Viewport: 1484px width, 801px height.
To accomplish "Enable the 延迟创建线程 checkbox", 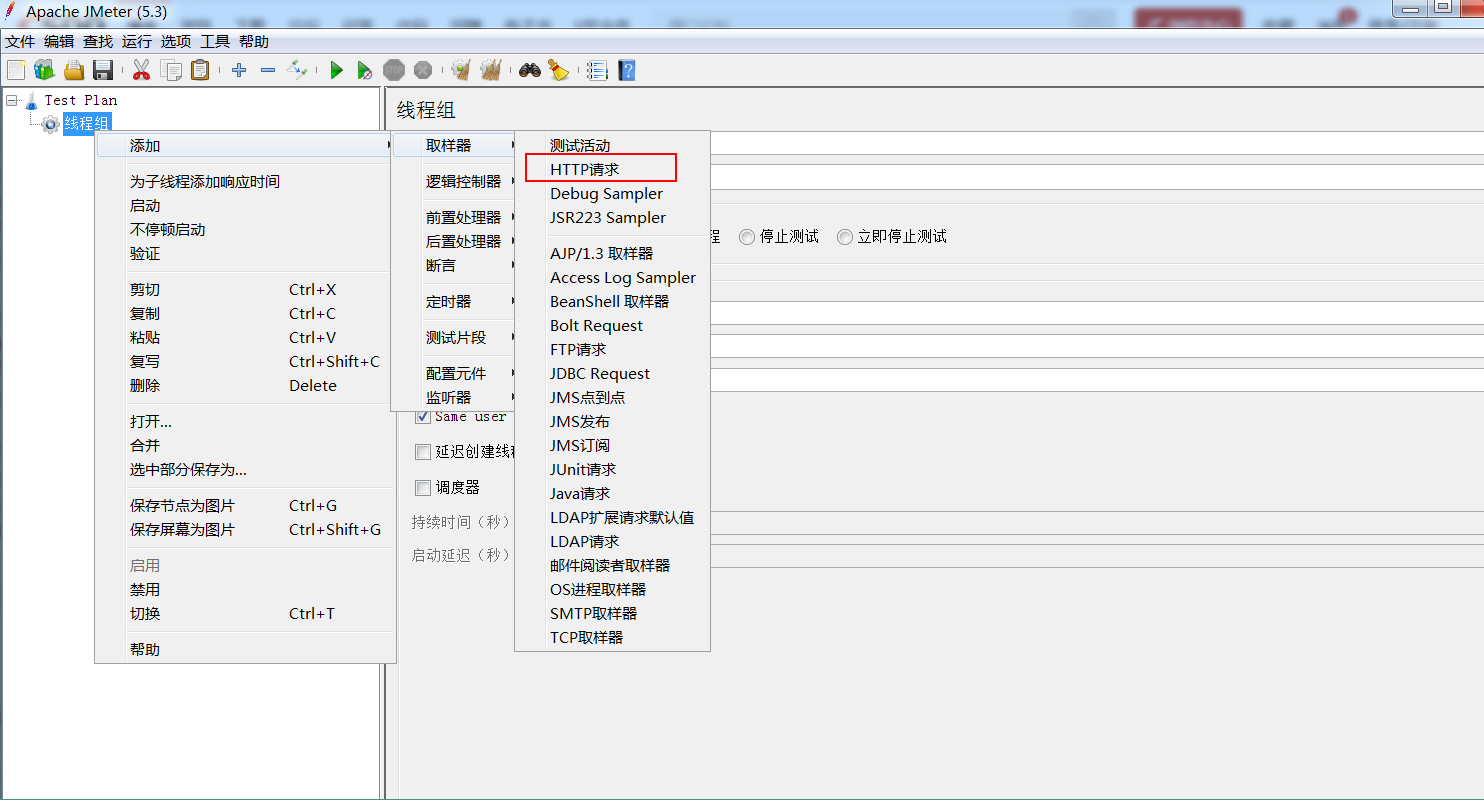I will click(x=423, y=452).
